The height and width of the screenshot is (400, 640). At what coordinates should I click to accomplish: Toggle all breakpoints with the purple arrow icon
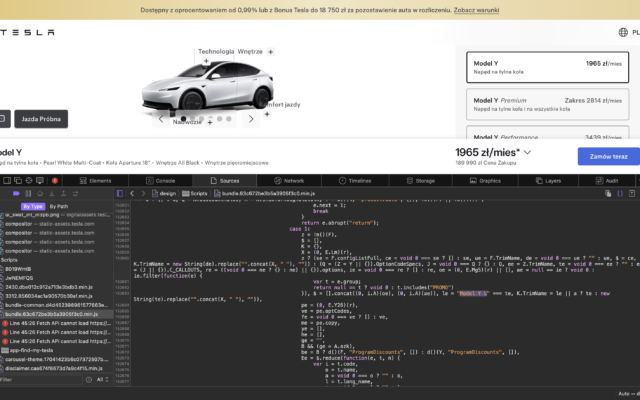pyautogui.click(x=16, y=193)
